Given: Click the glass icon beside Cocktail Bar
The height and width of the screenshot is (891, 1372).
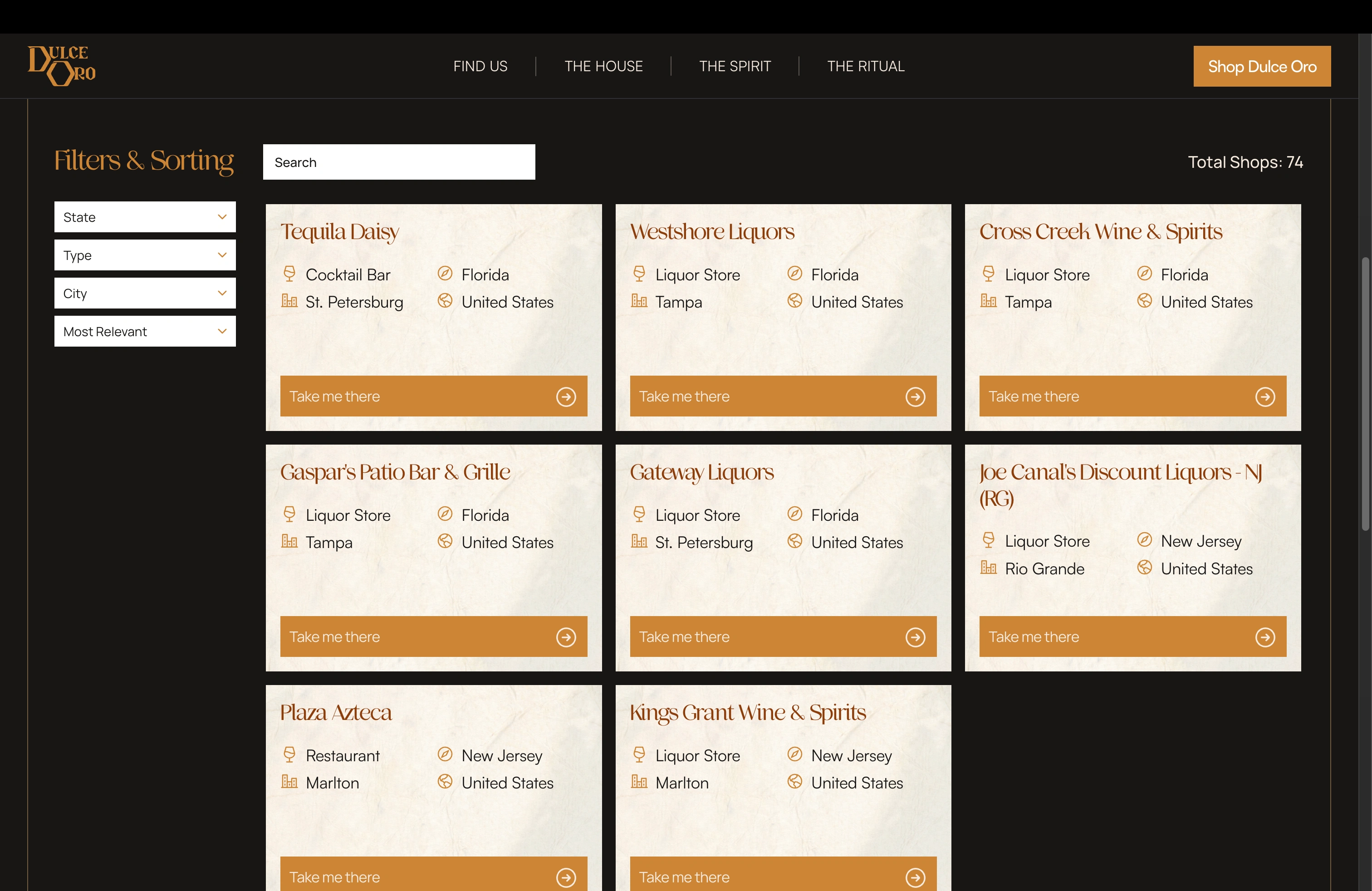Looking at the screenshot, I should pos(289,274).
